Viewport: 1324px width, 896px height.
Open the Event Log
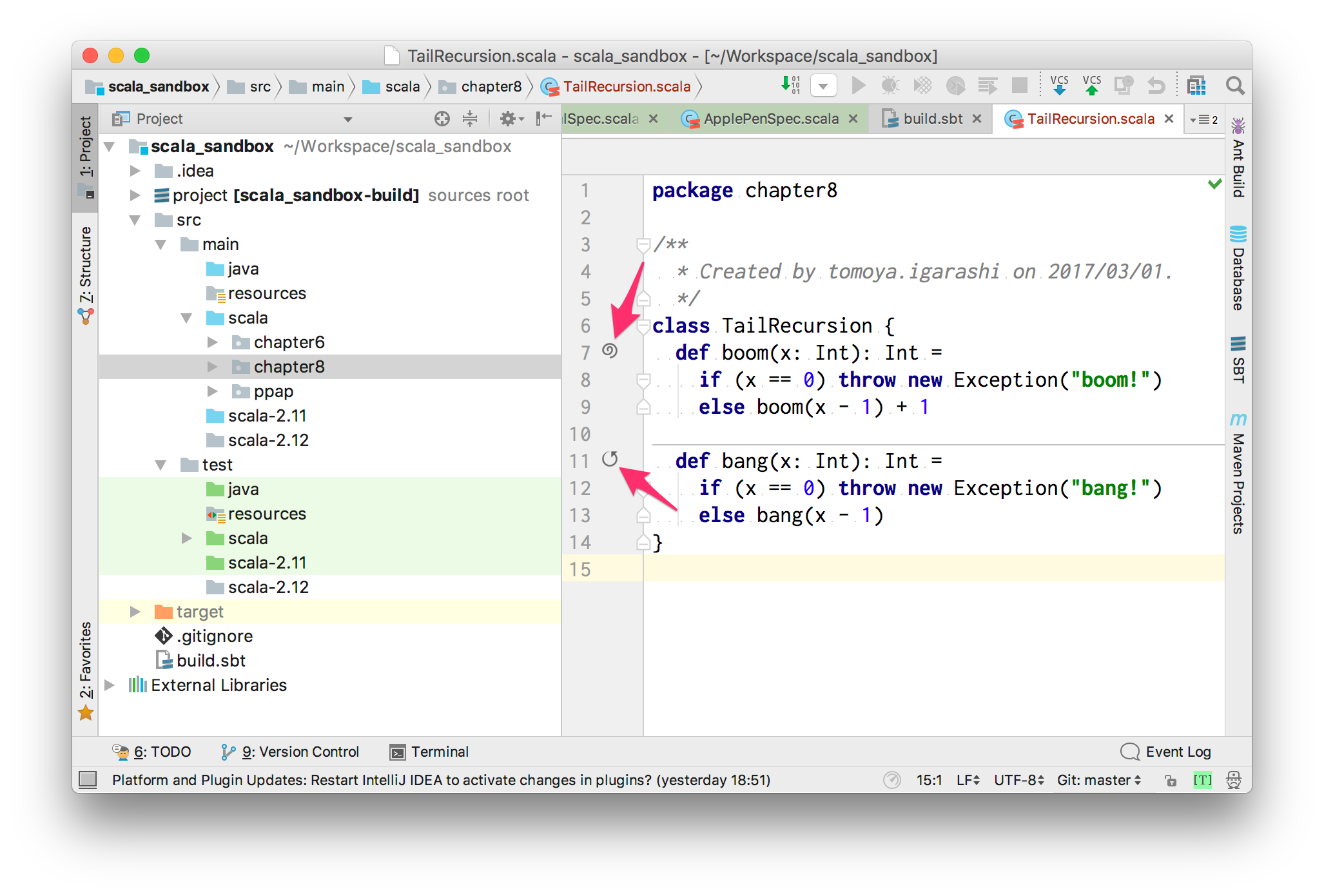[x=1165, y=752]
